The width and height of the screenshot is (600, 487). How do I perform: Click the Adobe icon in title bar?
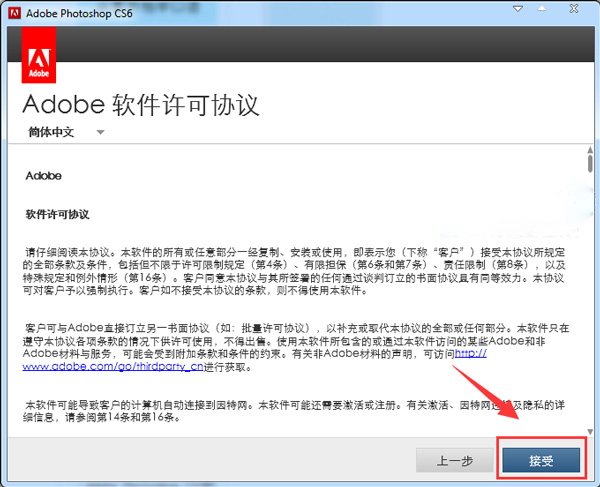[x=15, y=13]
